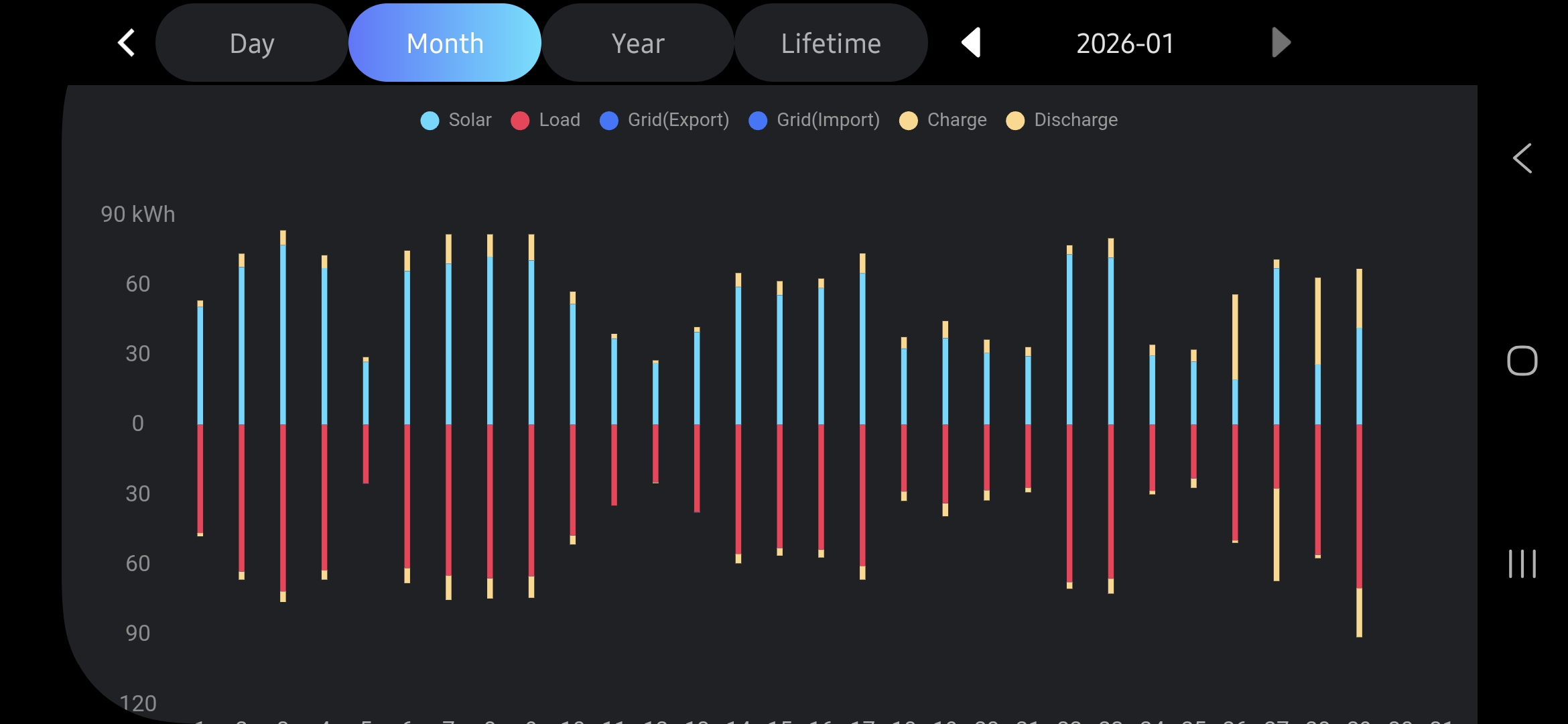
Task: Toggle Discharge legend entry
Action: (x=1075, y=120)
